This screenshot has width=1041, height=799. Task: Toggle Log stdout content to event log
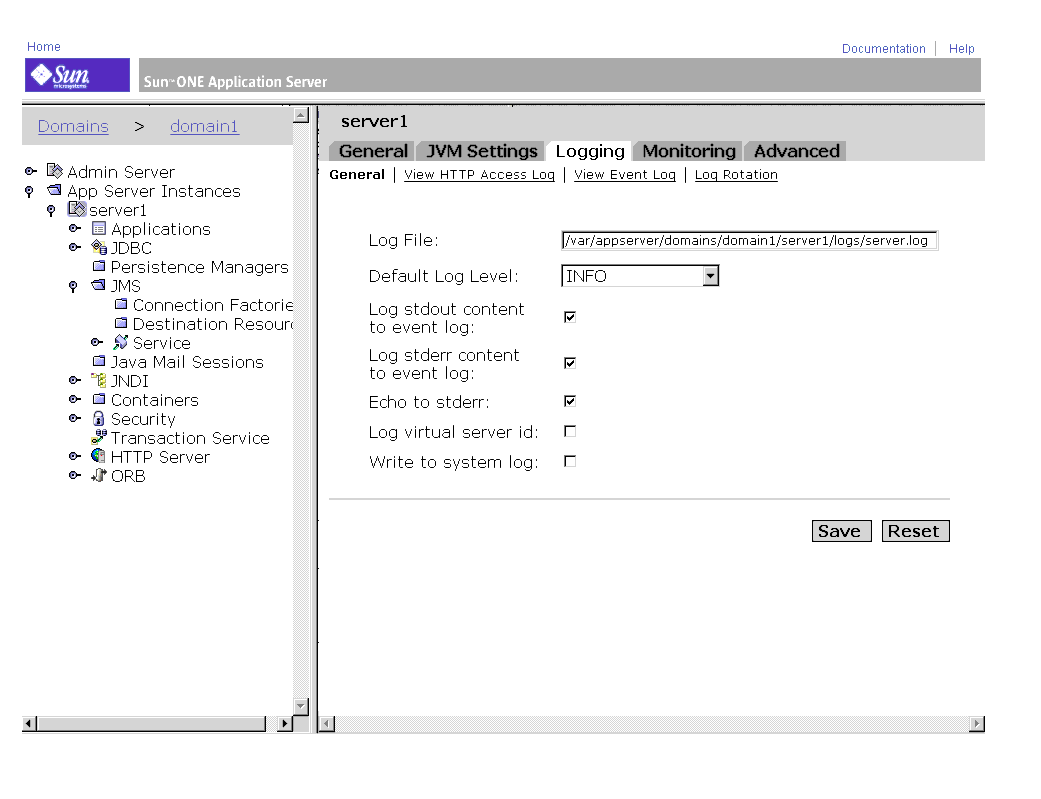pyautogui.click(x=570, y=317)
